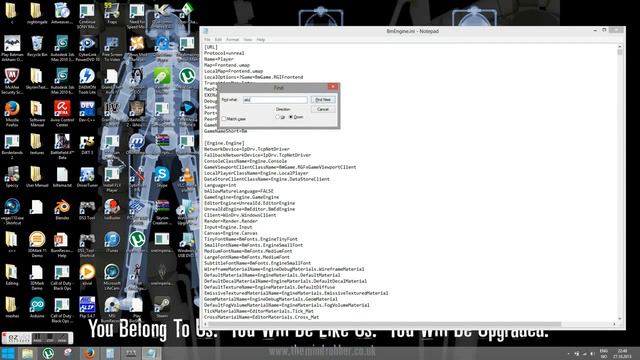Click the textures folder on desktop
Image resolution: width=640 pixels, height=360 pixels.
point(37,144)
